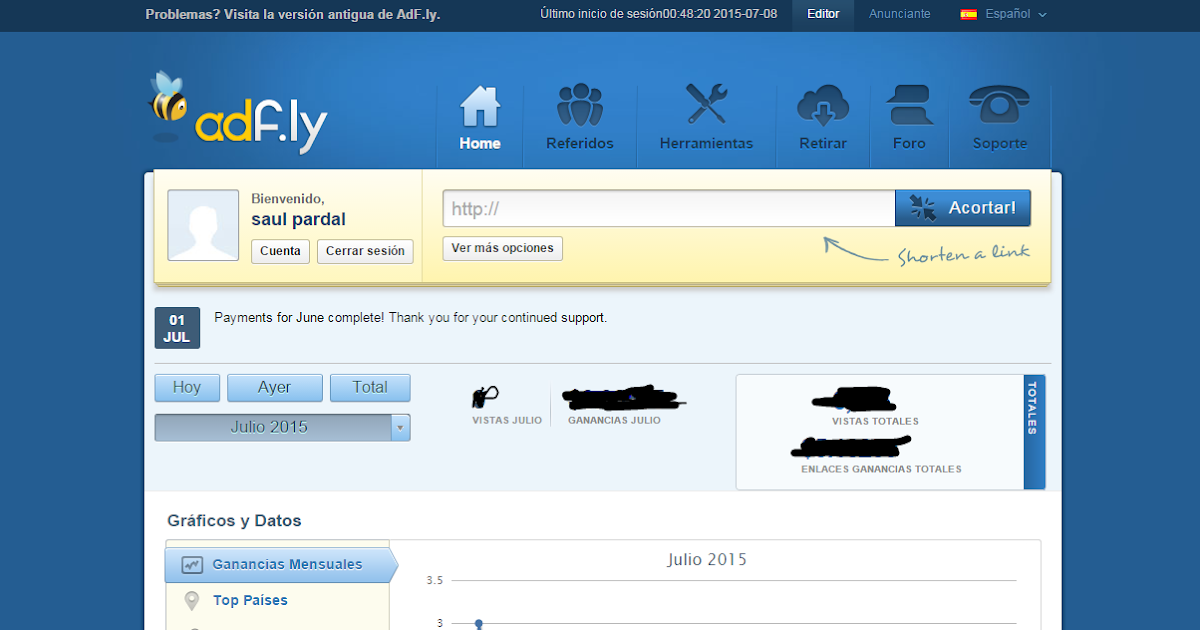The height and width of the screenshot is (630, 1200).
Task: Click the Cuenta button
Action: (280, 251)
